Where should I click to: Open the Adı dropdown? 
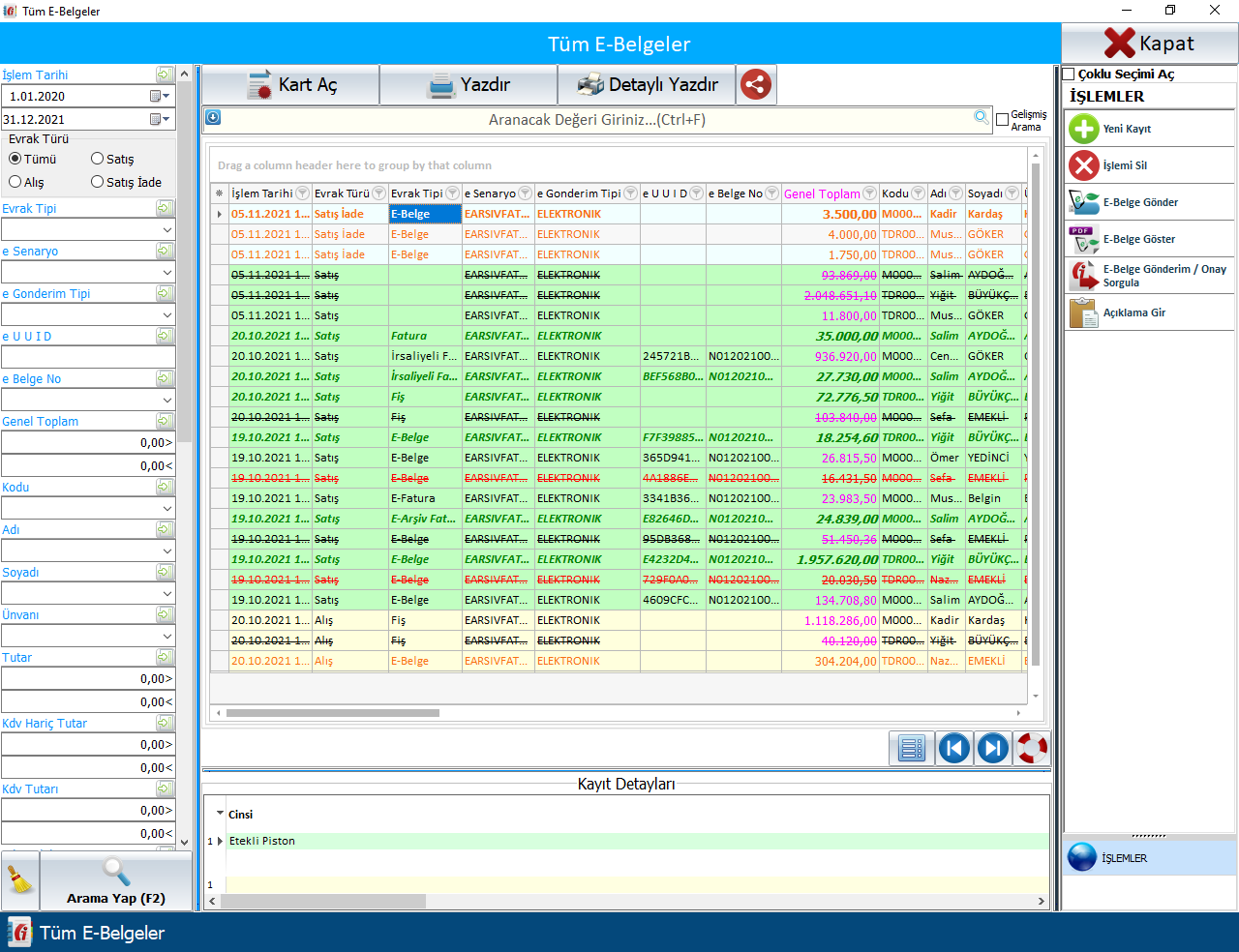167,551
